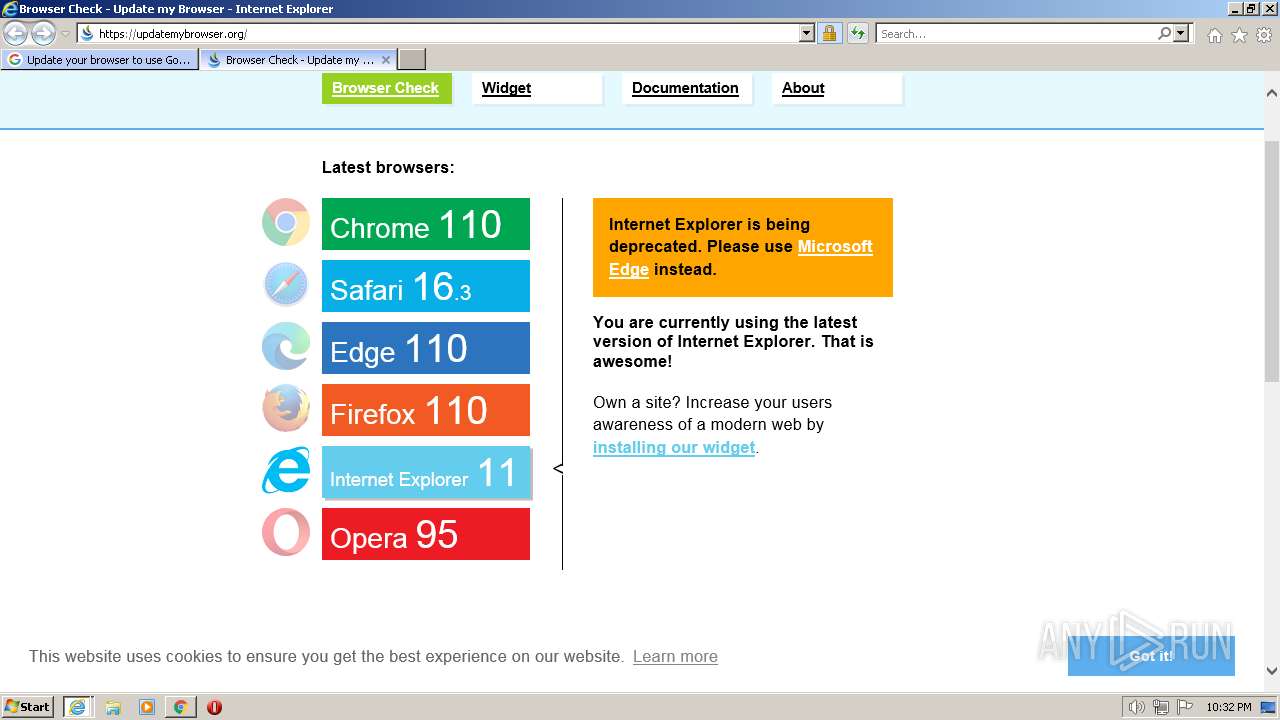Open the Widget nav item

click(537, 88)
